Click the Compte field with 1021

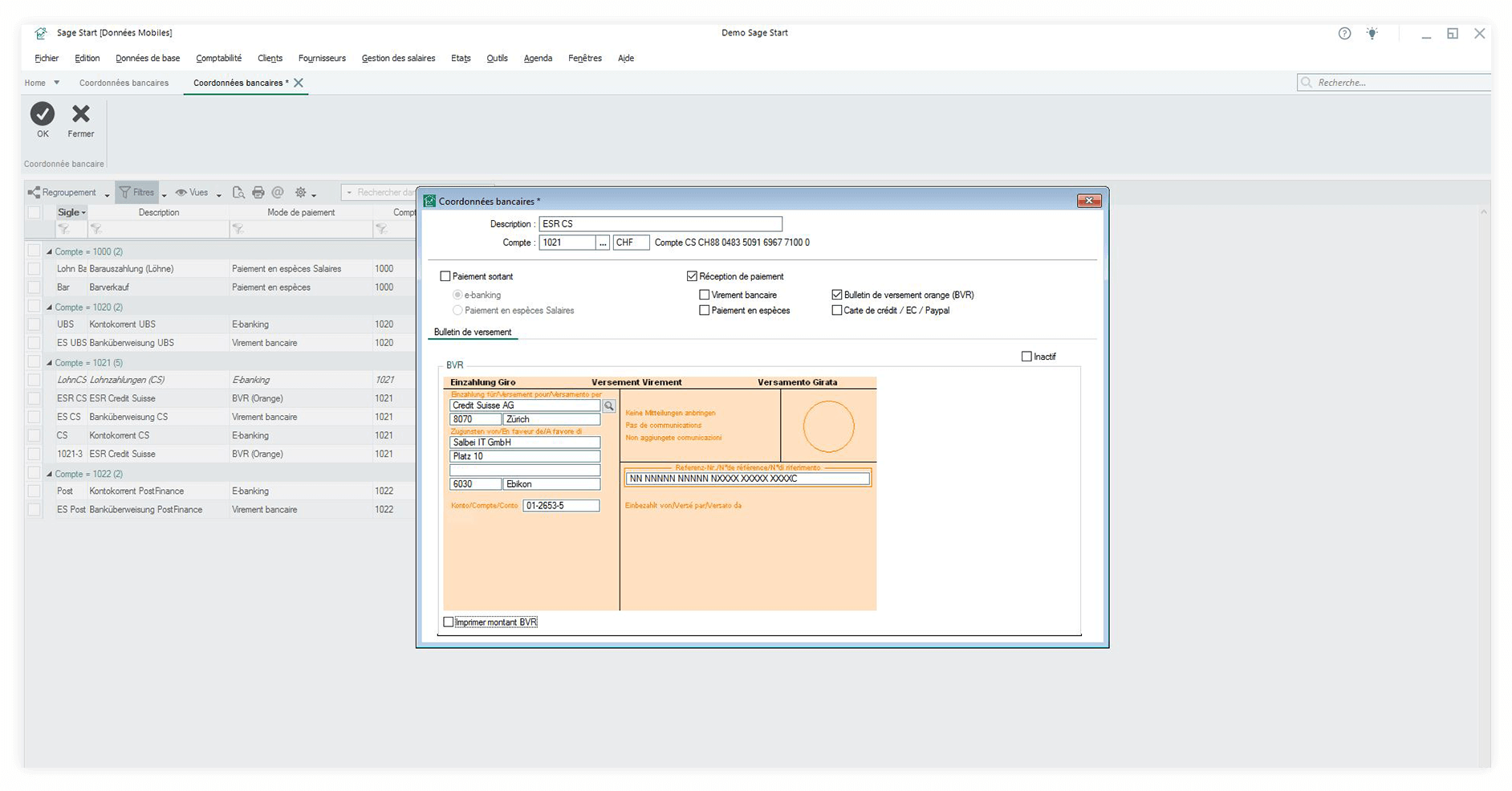click(x=567, y=243)
